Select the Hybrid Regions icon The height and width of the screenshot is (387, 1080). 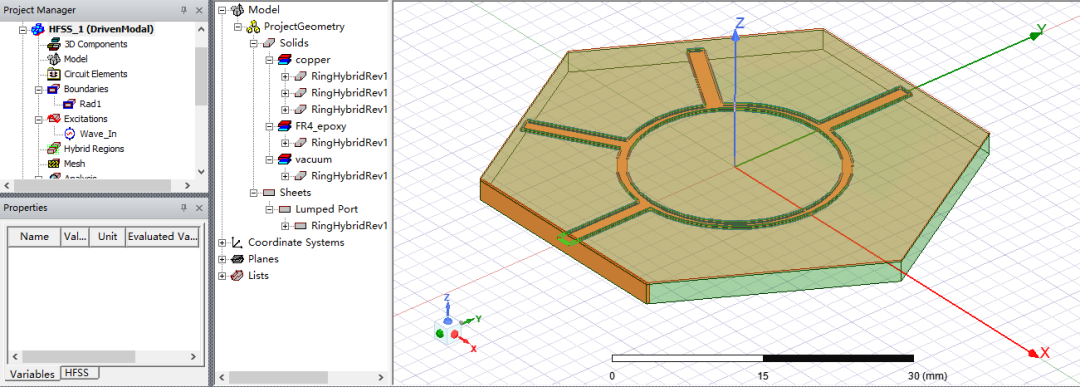pos(54,149)
